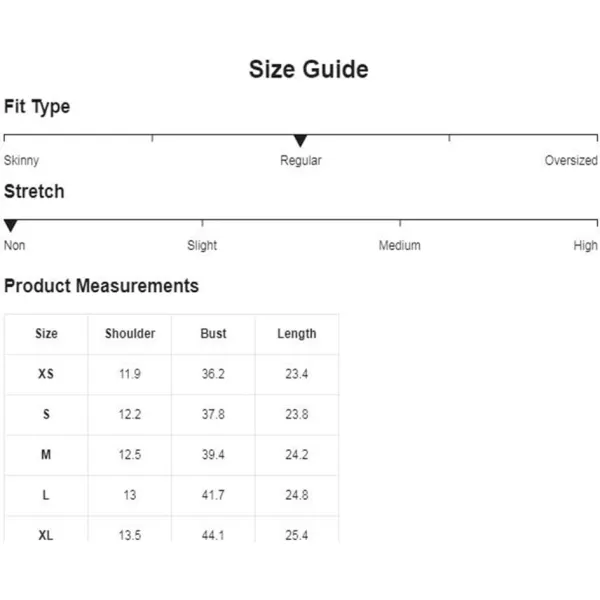The width and height of the screenshot is (600, 600).
Task: Click the Bust column header
Action: 214,334
